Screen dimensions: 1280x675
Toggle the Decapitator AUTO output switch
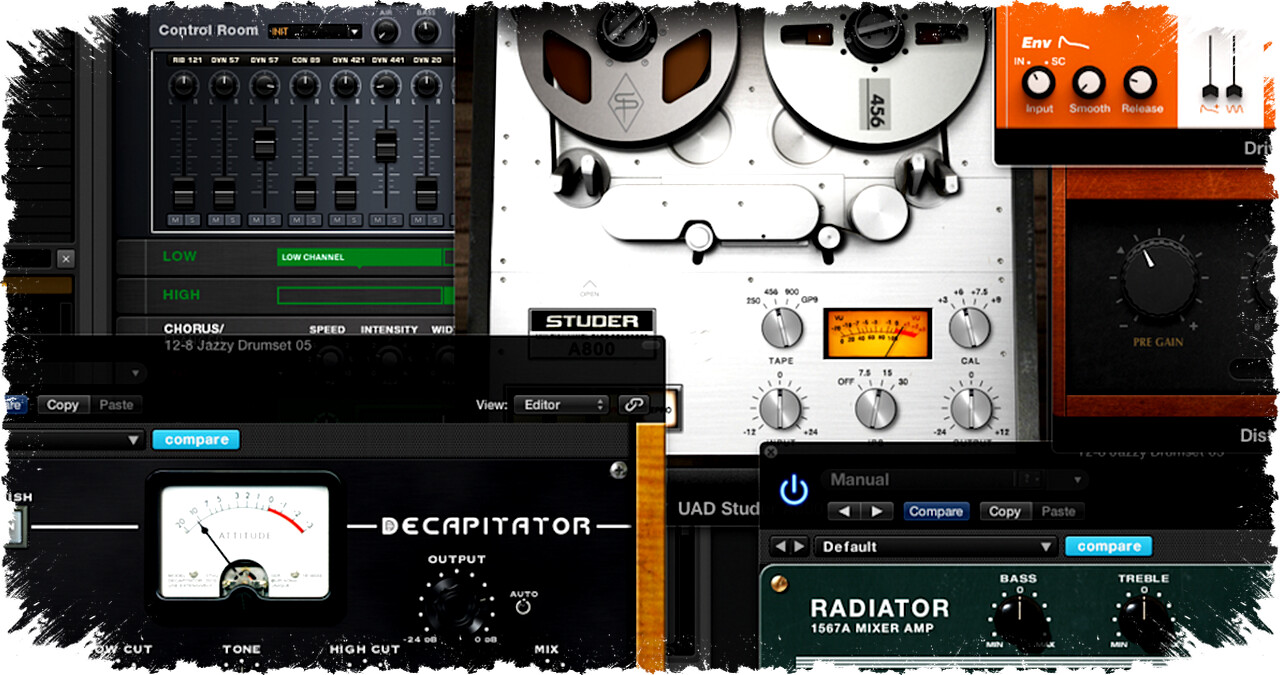523,607
